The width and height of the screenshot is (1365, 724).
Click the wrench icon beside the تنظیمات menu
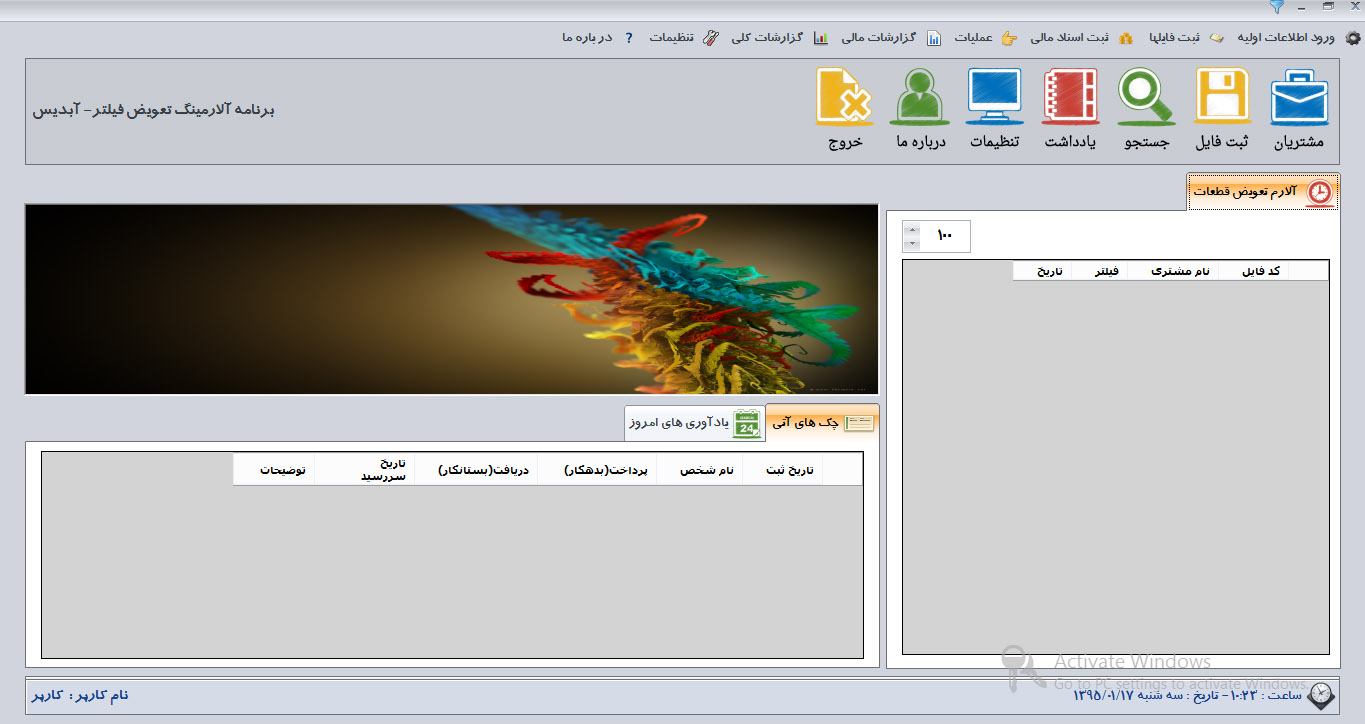tap(711, 38)
